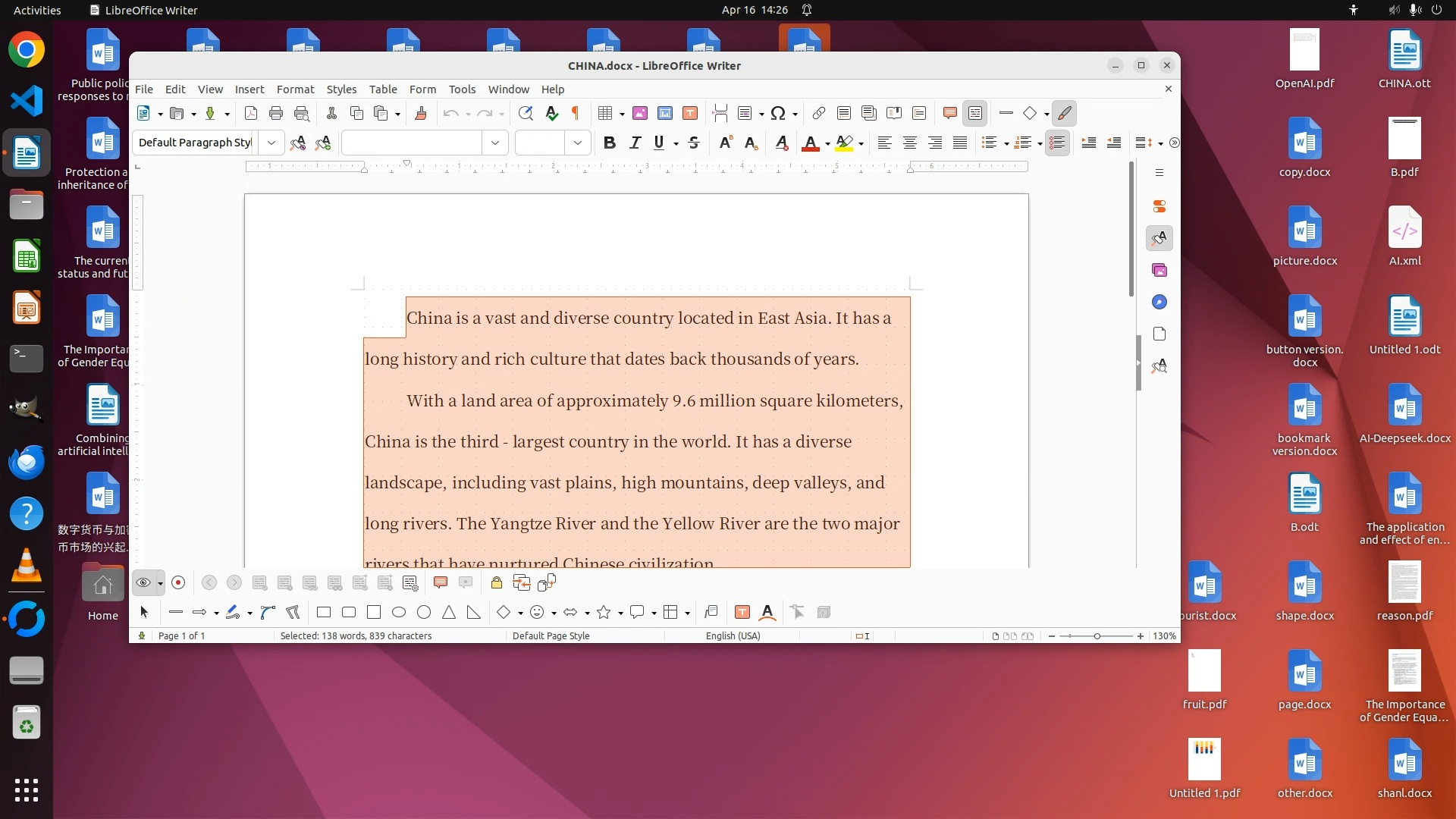The image size is (1456, 819).
Task: Select the Ellipse drawing shape tool
Action: 399,613
